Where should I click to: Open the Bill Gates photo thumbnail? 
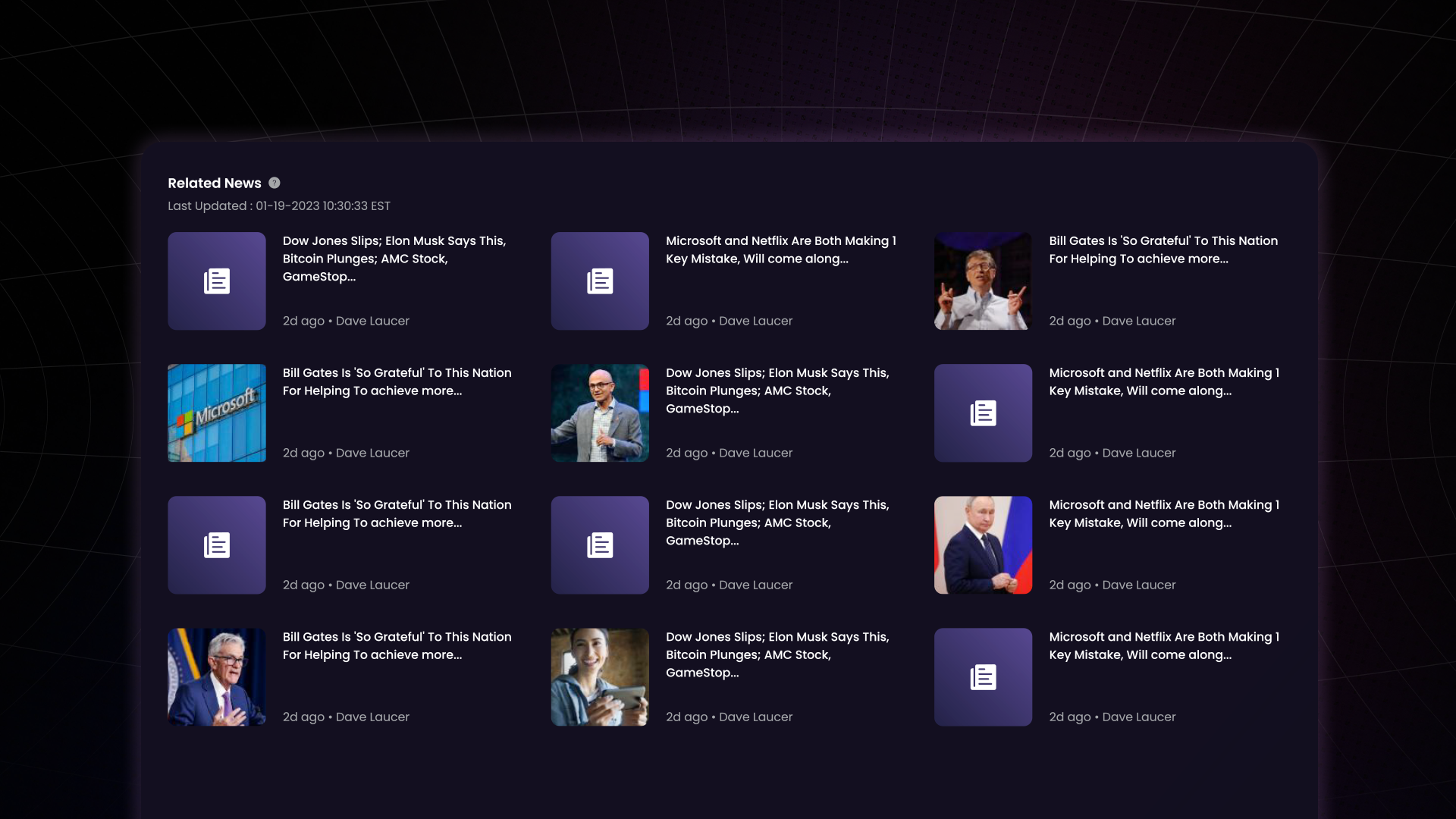[x=983, y=281]
